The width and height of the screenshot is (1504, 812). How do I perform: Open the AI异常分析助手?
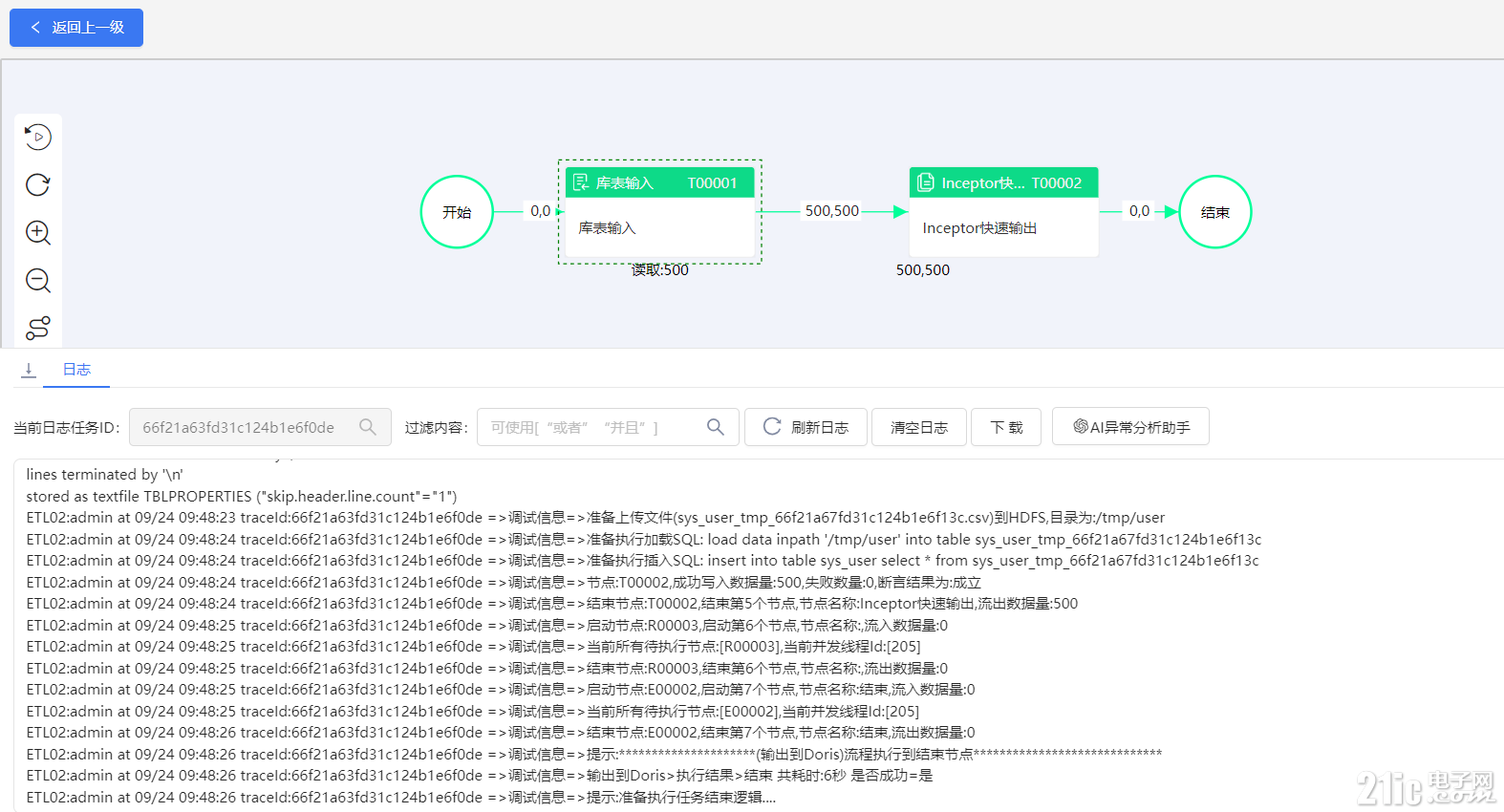point(1130,427)
